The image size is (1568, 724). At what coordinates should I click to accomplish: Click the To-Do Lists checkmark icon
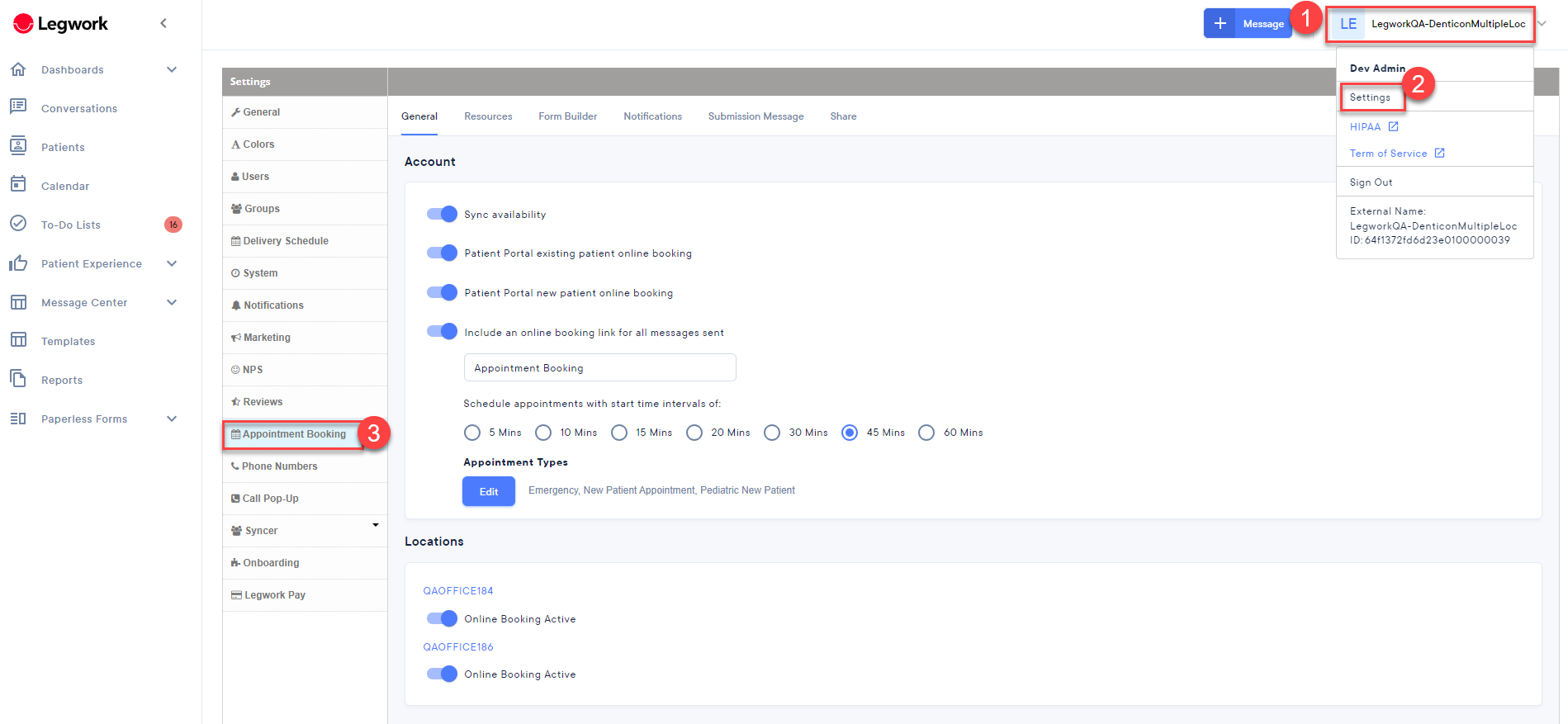click(x=18, y=224)
